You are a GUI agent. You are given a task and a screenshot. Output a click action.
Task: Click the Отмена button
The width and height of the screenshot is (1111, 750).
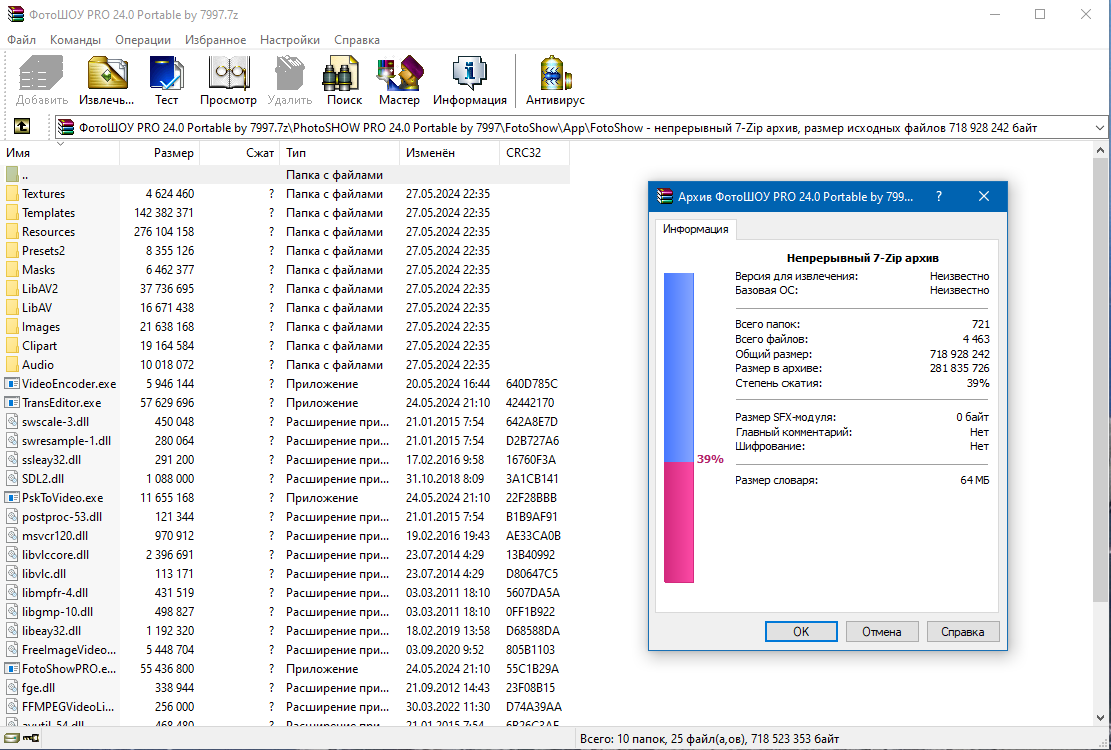[882, 631]
